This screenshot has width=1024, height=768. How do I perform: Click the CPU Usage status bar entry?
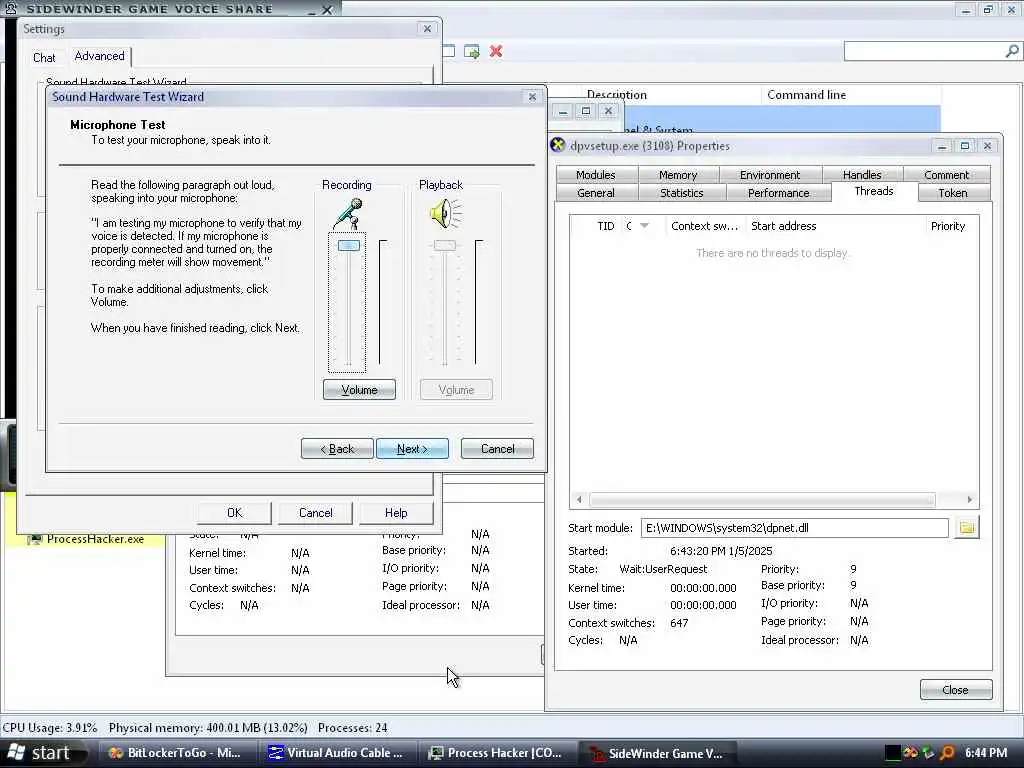point(50,728)
